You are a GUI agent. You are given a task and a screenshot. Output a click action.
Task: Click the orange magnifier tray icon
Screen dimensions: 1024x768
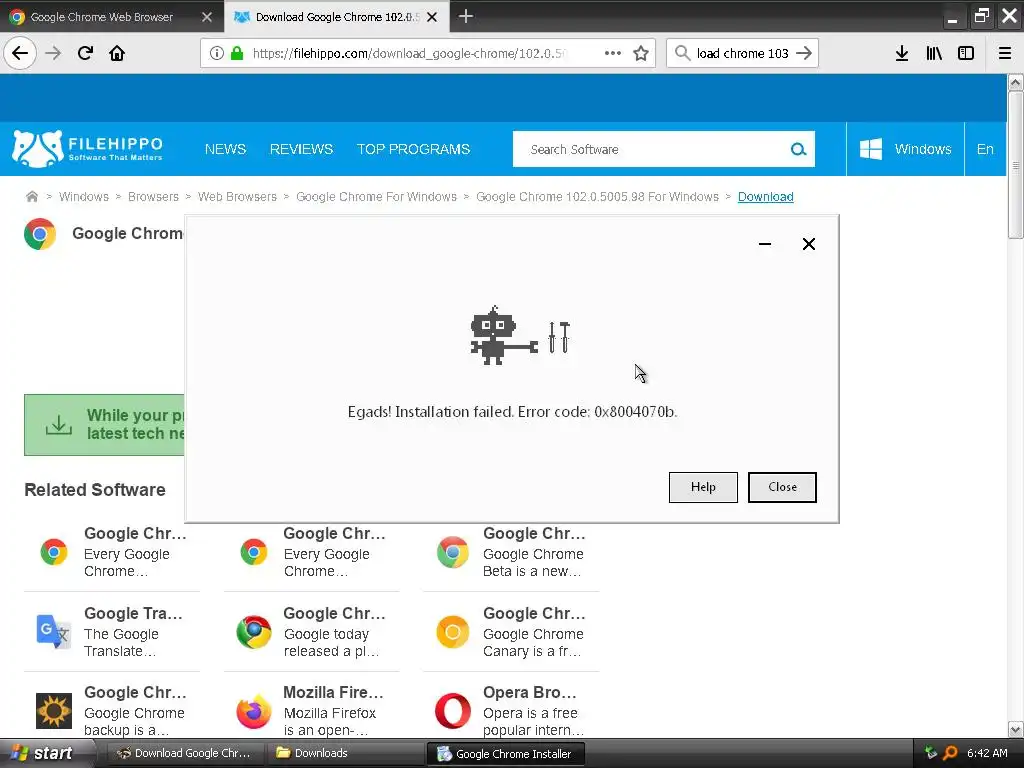[x=950, y=753]
